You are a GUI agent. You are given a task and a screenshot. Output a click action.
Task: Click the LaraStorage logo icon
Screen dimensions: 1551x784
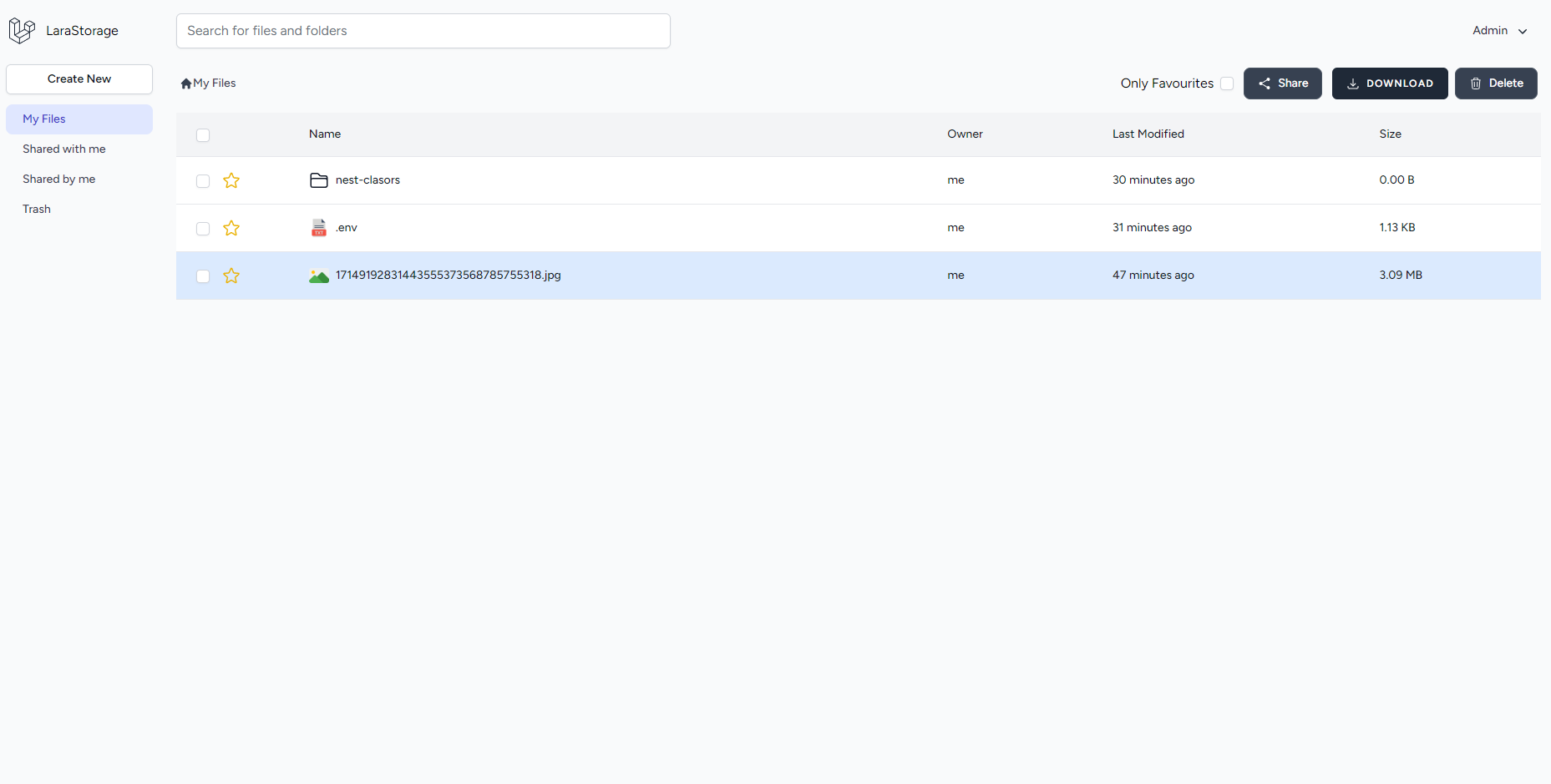point(22,31)
